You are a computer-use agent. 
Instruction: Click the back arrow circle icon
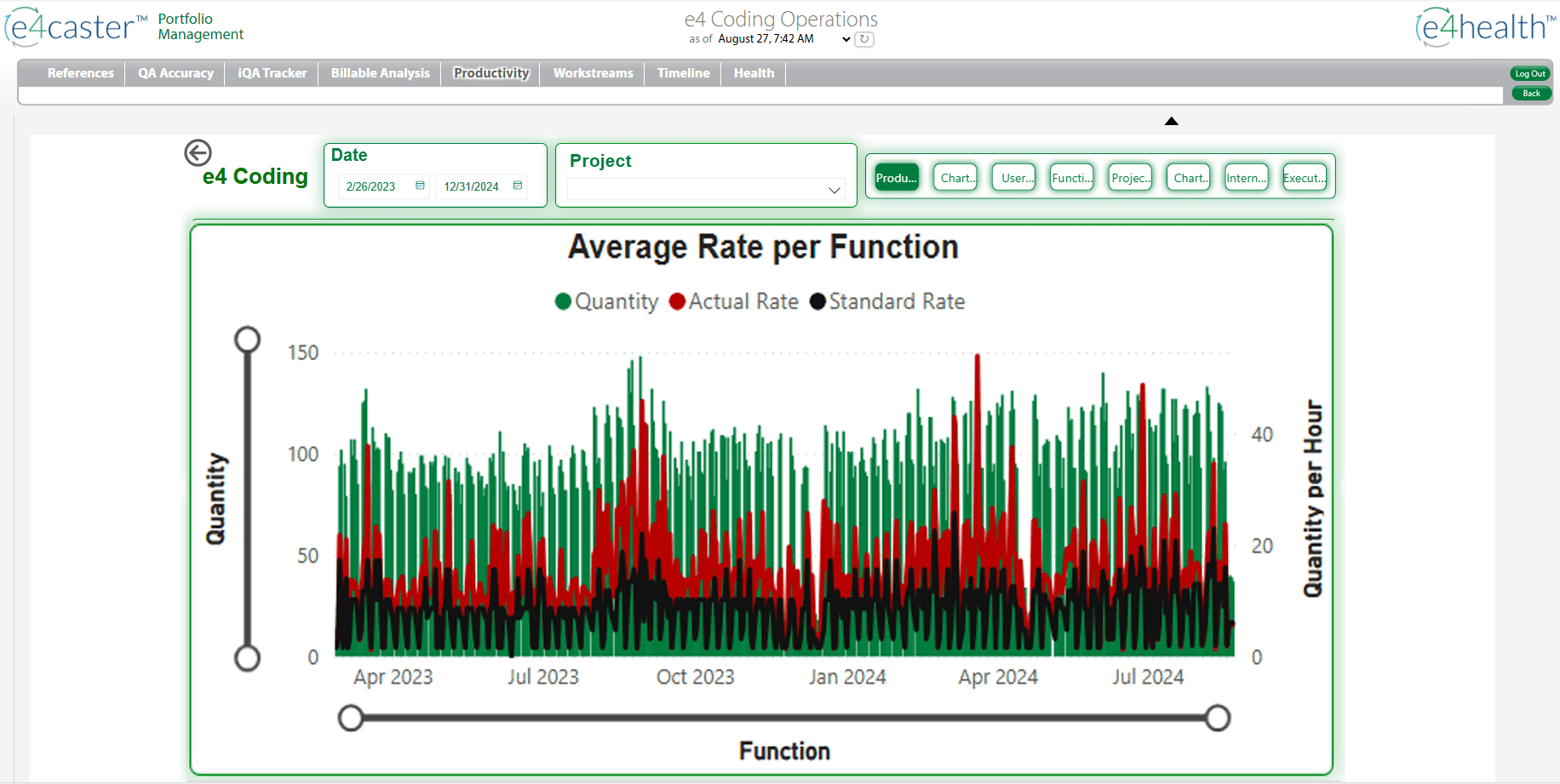(x=198, y=153)
